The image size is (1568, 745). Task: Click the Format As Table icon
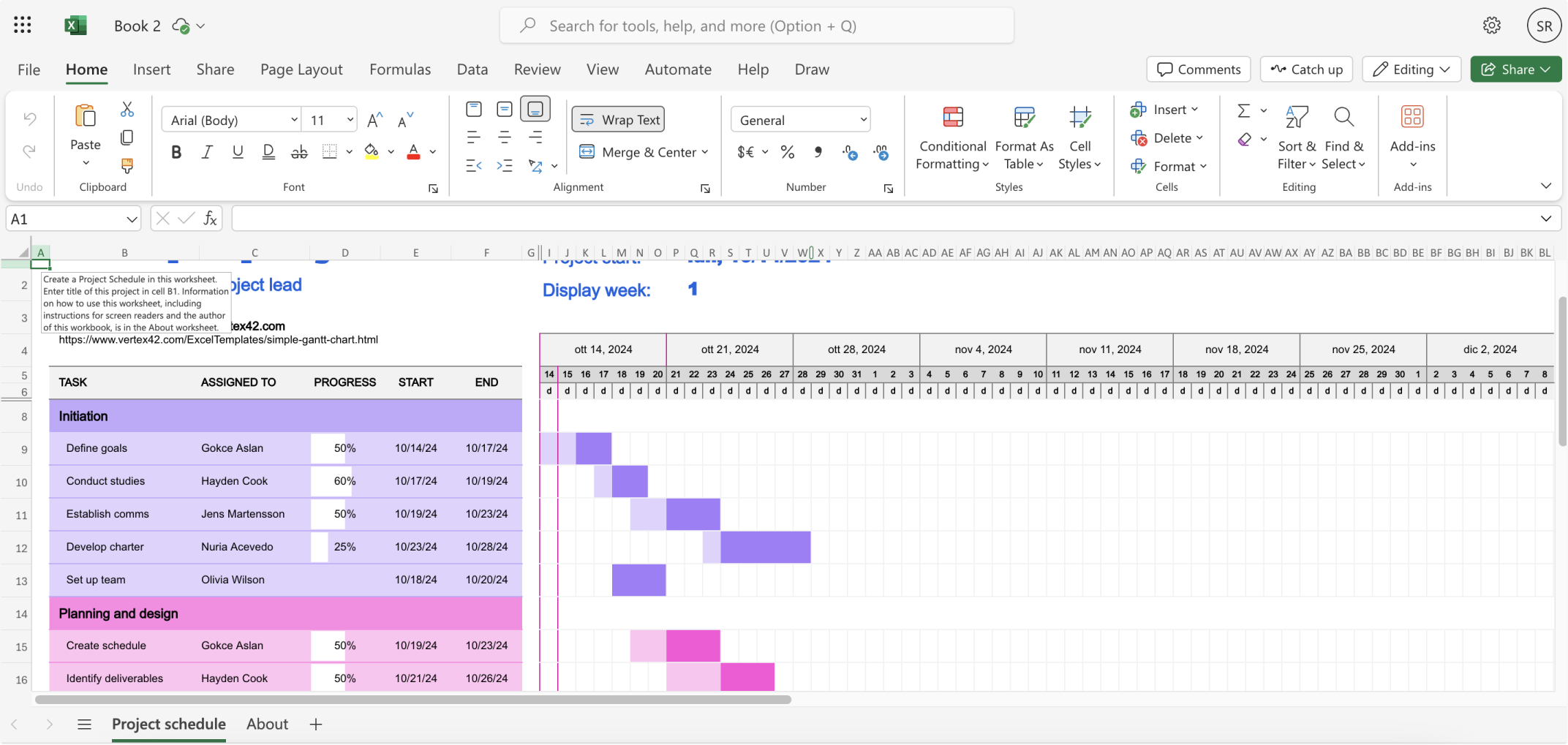tap(1023, 118)
